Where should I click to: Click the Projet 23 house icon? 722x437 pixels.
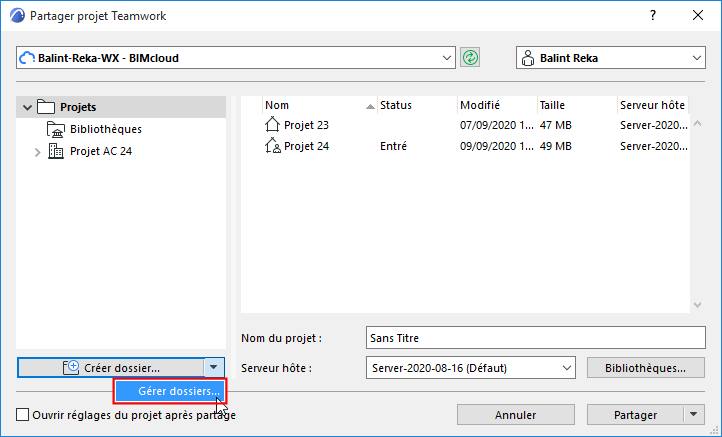click(272, 124)
